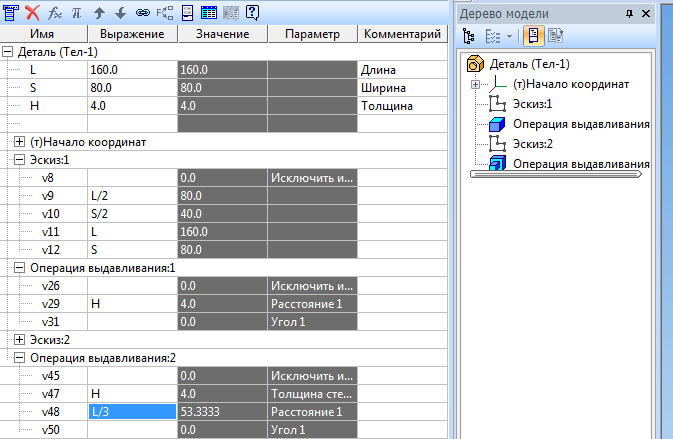This screenshot has height=439, width=673.
Task: Click the Выражение column header
Action: (132, 34)
